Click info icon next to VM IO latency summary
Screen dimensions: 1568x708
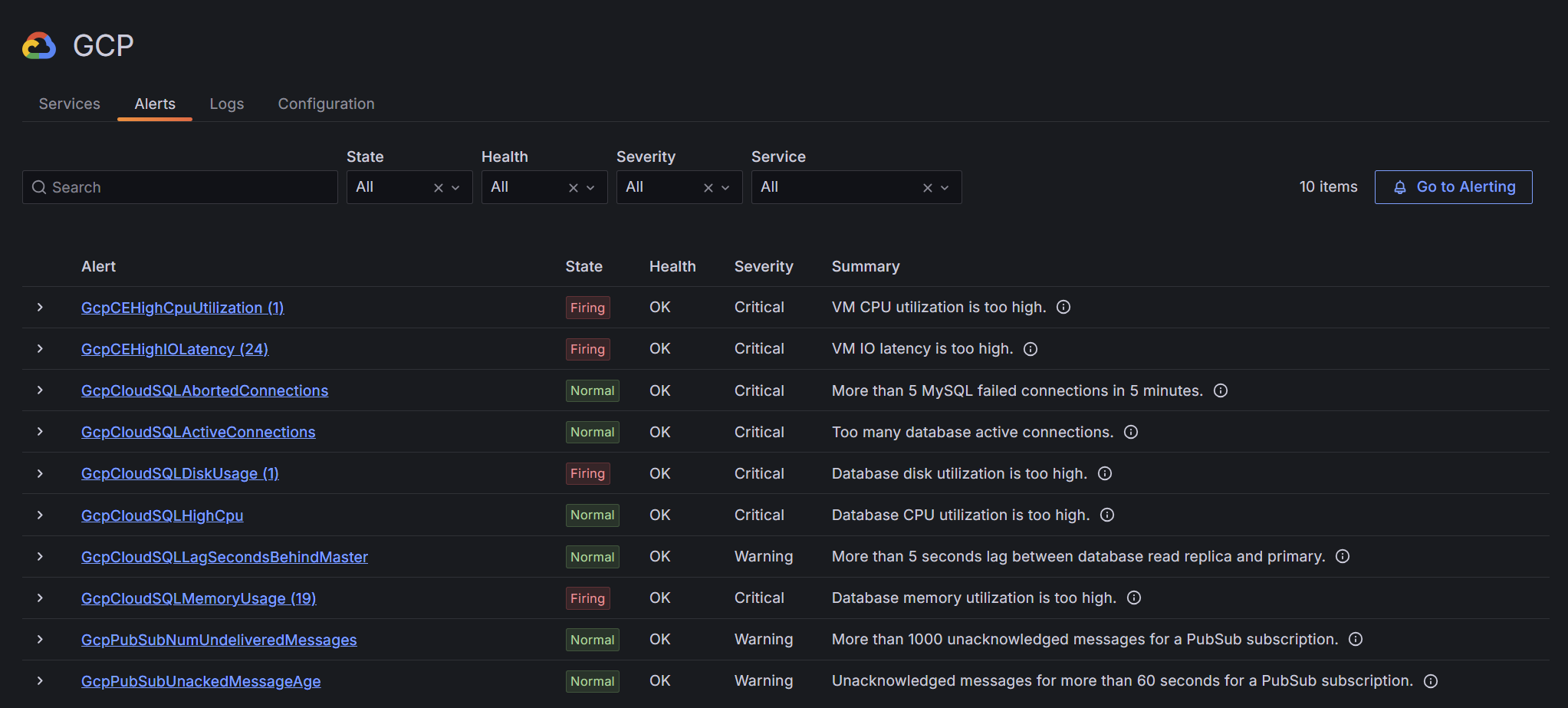tap(1031, 349)
